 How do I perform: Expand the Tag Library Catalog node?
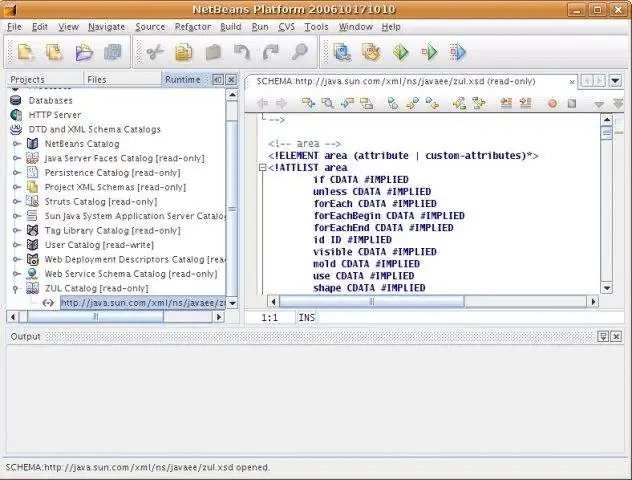point(16,231)
